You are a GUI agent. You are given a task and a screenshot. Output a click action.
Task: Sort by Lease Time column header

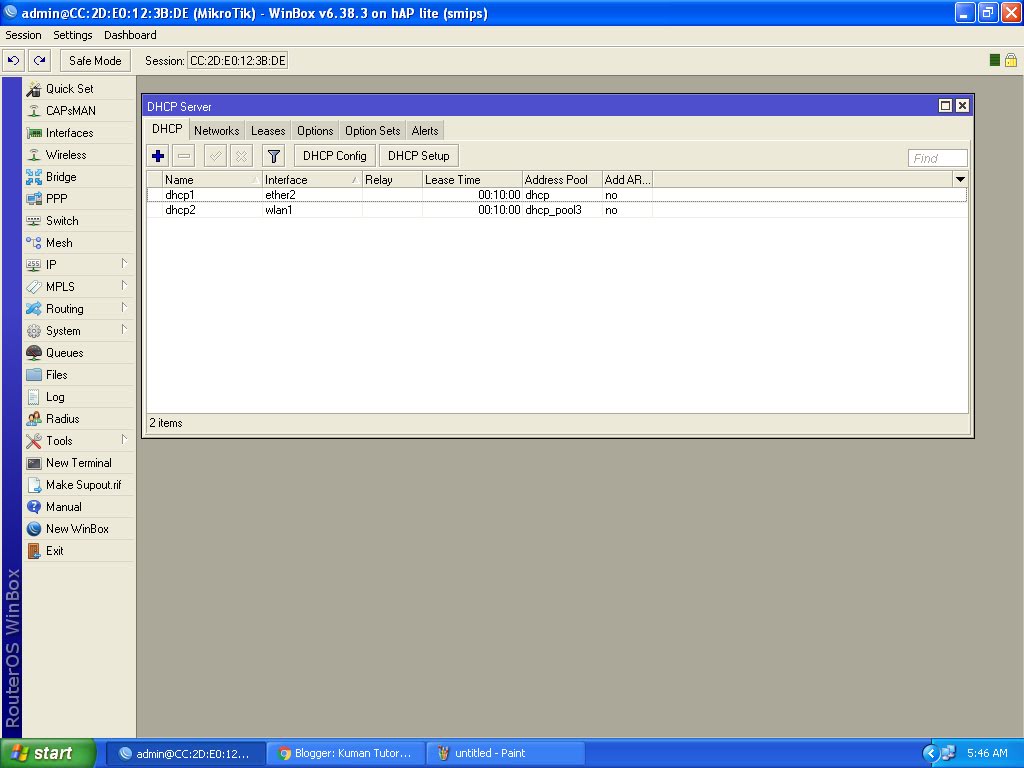(x=472, y=180)
